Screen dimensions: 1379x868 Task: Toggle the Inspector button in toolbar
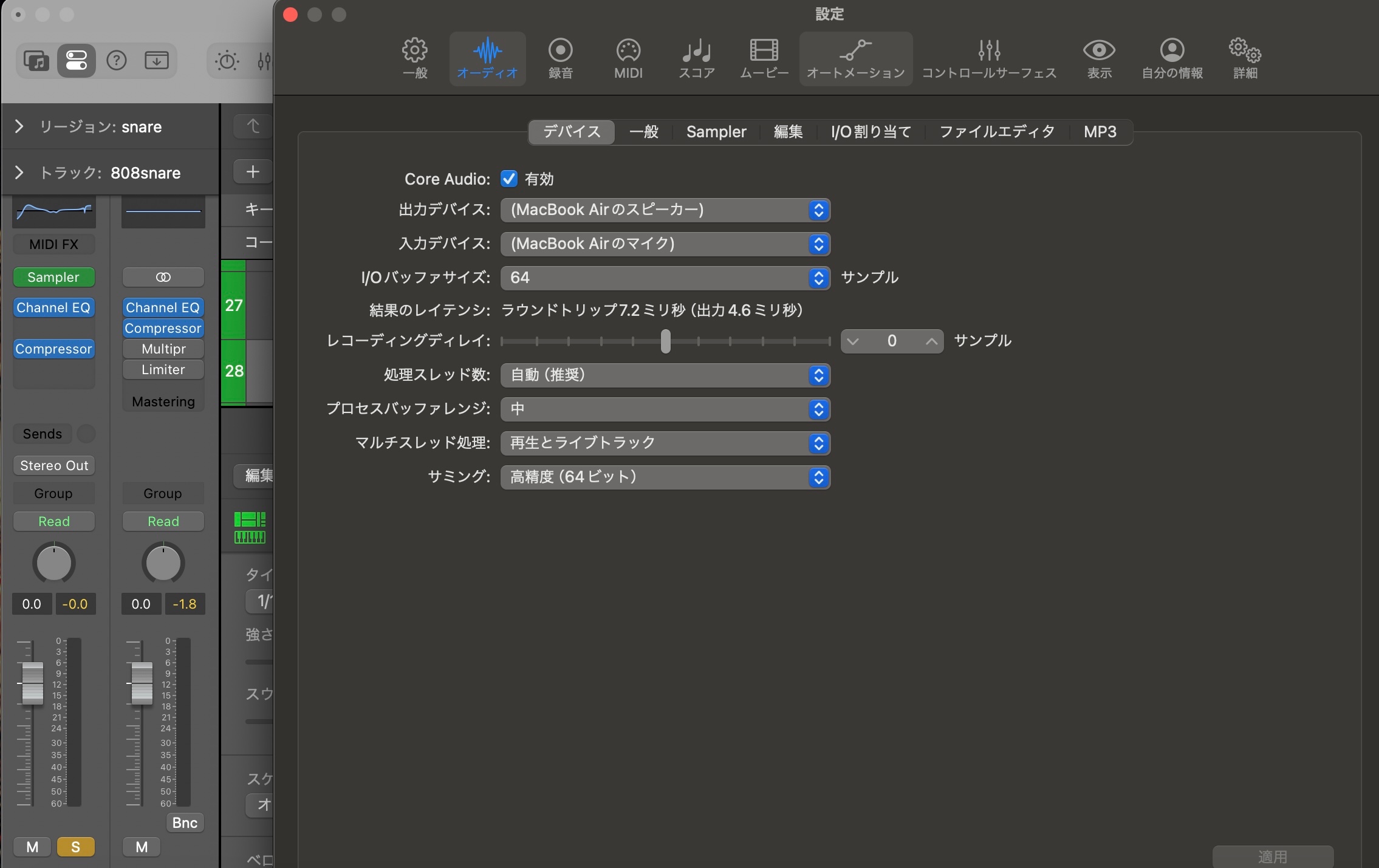click(x=77, y=60)
